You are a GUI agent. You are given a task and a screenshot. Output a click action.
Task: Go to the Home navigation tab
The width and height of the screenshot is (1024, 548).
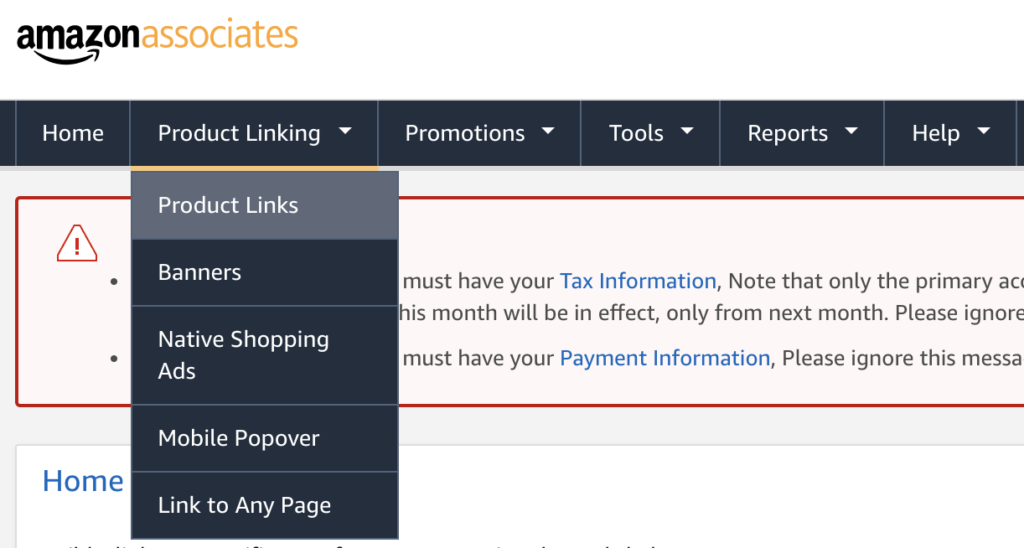tap(73, 133)
